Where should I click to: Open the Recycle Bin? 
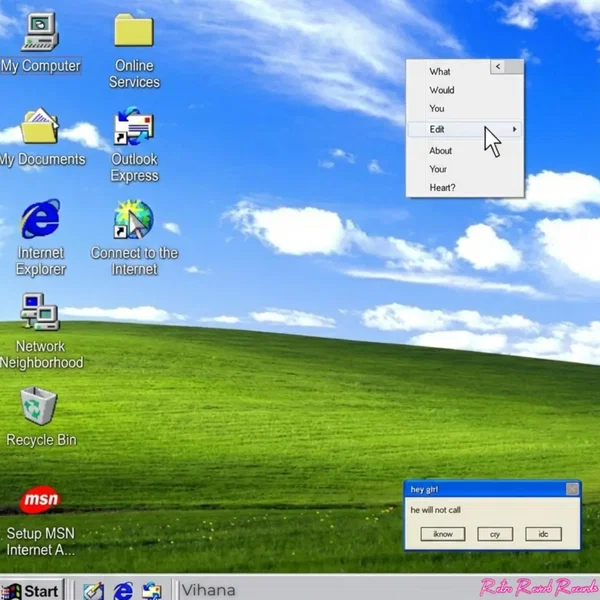coord(40,405)
